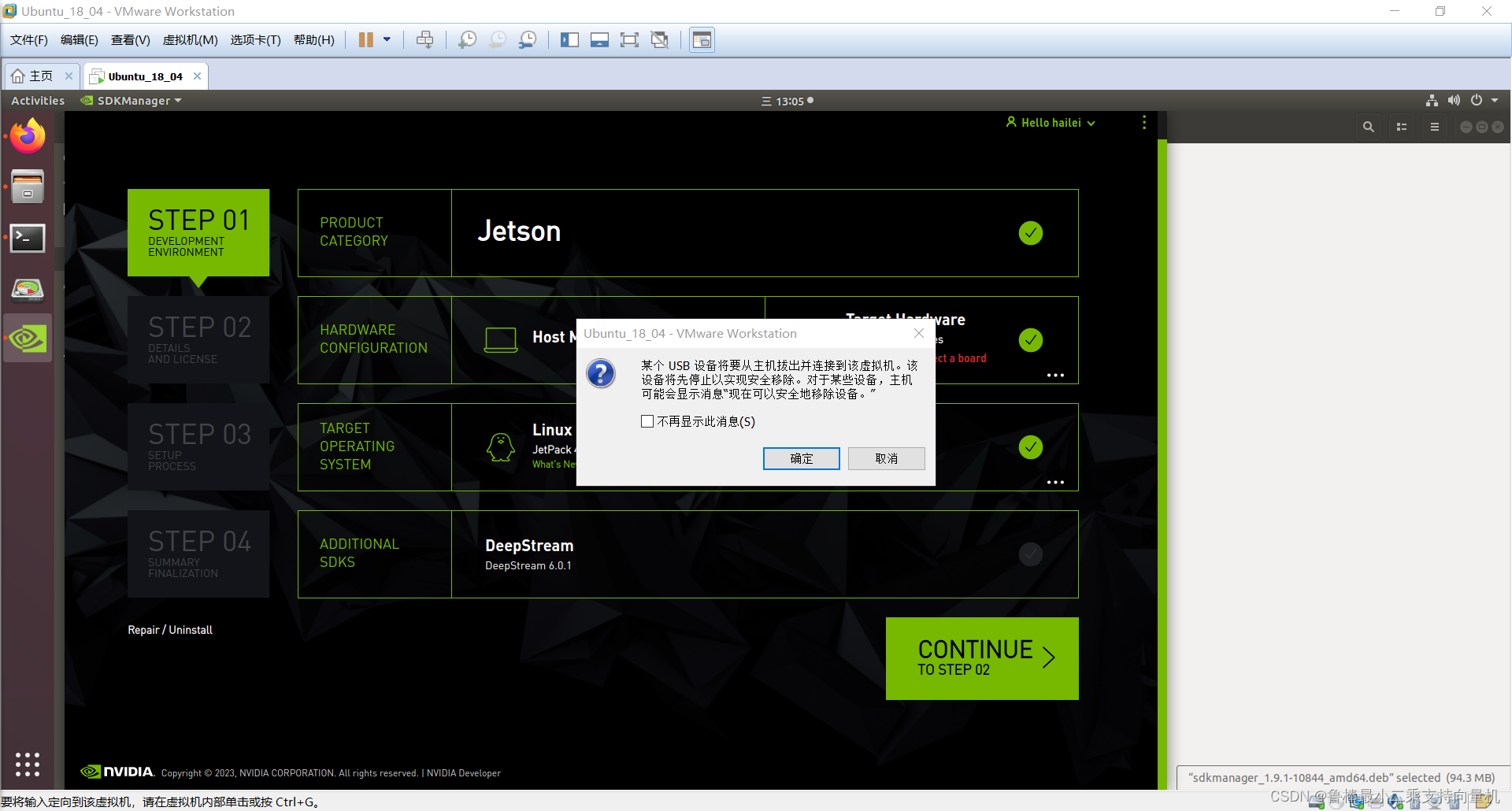
Task: Click the Linux penguin icon
Action: pos(501,446)
